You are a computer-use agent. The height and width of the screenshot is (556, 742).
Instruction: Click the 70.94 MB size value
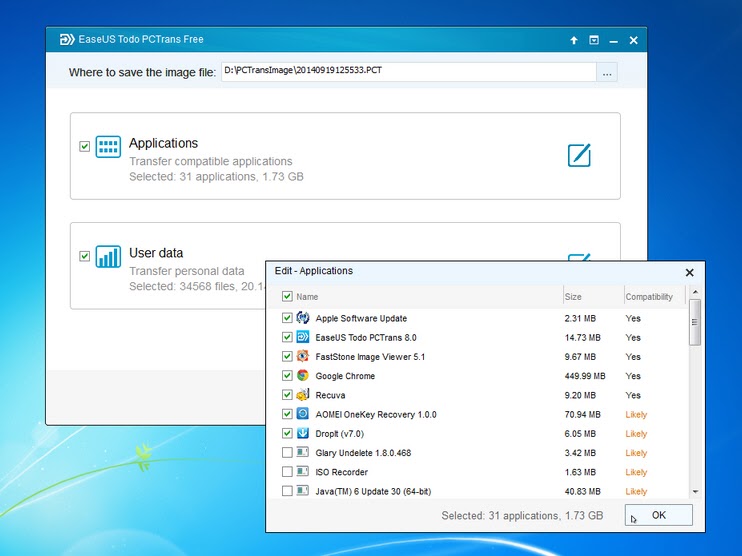click(x=583, y=415)
